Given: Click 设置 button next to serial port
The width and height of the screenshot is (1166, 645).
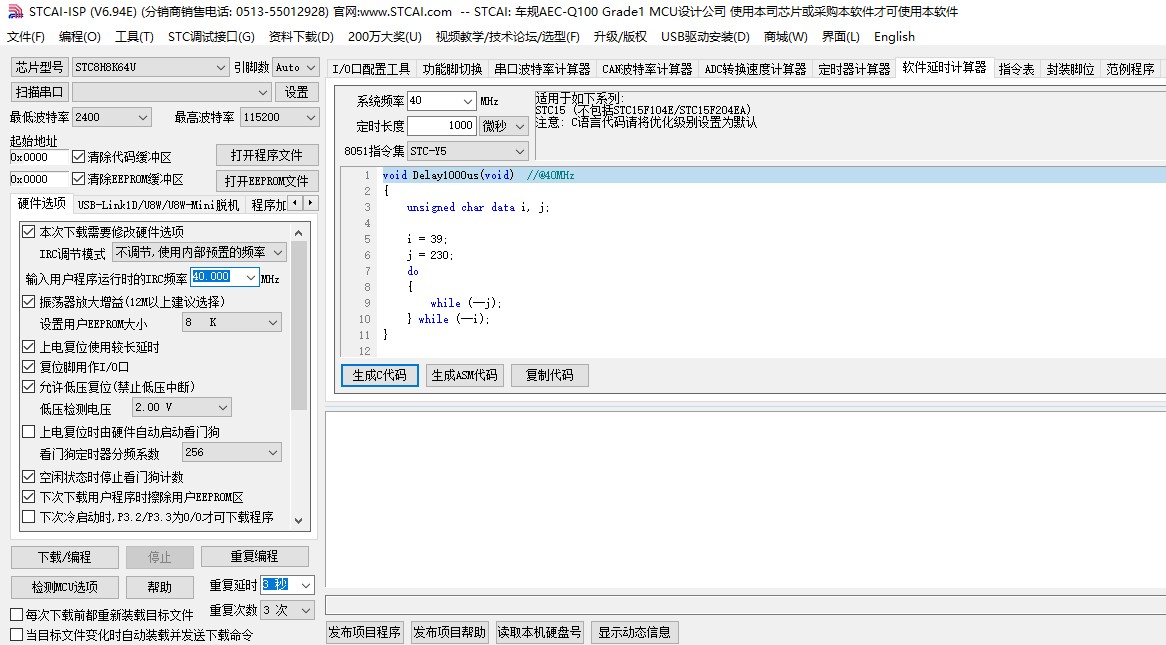Looking at the screenshot, I should (x=297, y=92).
